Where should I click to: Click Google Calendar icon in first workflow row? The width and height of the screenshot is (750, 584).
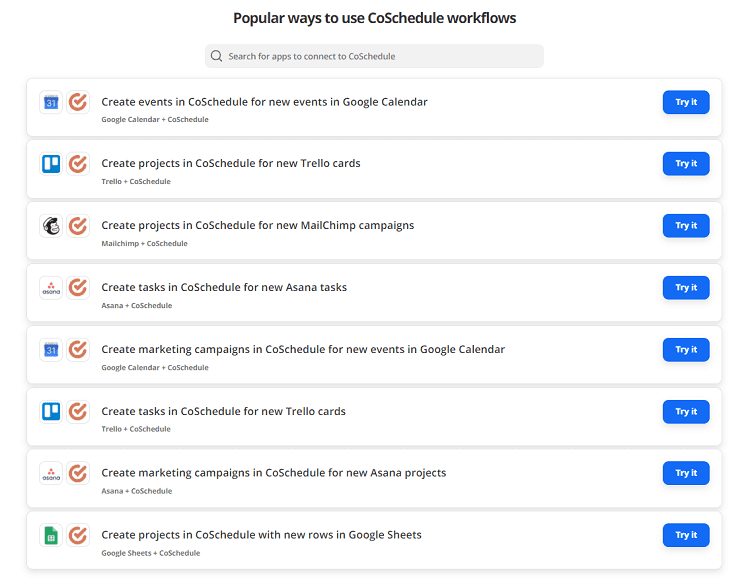(51, 102)
